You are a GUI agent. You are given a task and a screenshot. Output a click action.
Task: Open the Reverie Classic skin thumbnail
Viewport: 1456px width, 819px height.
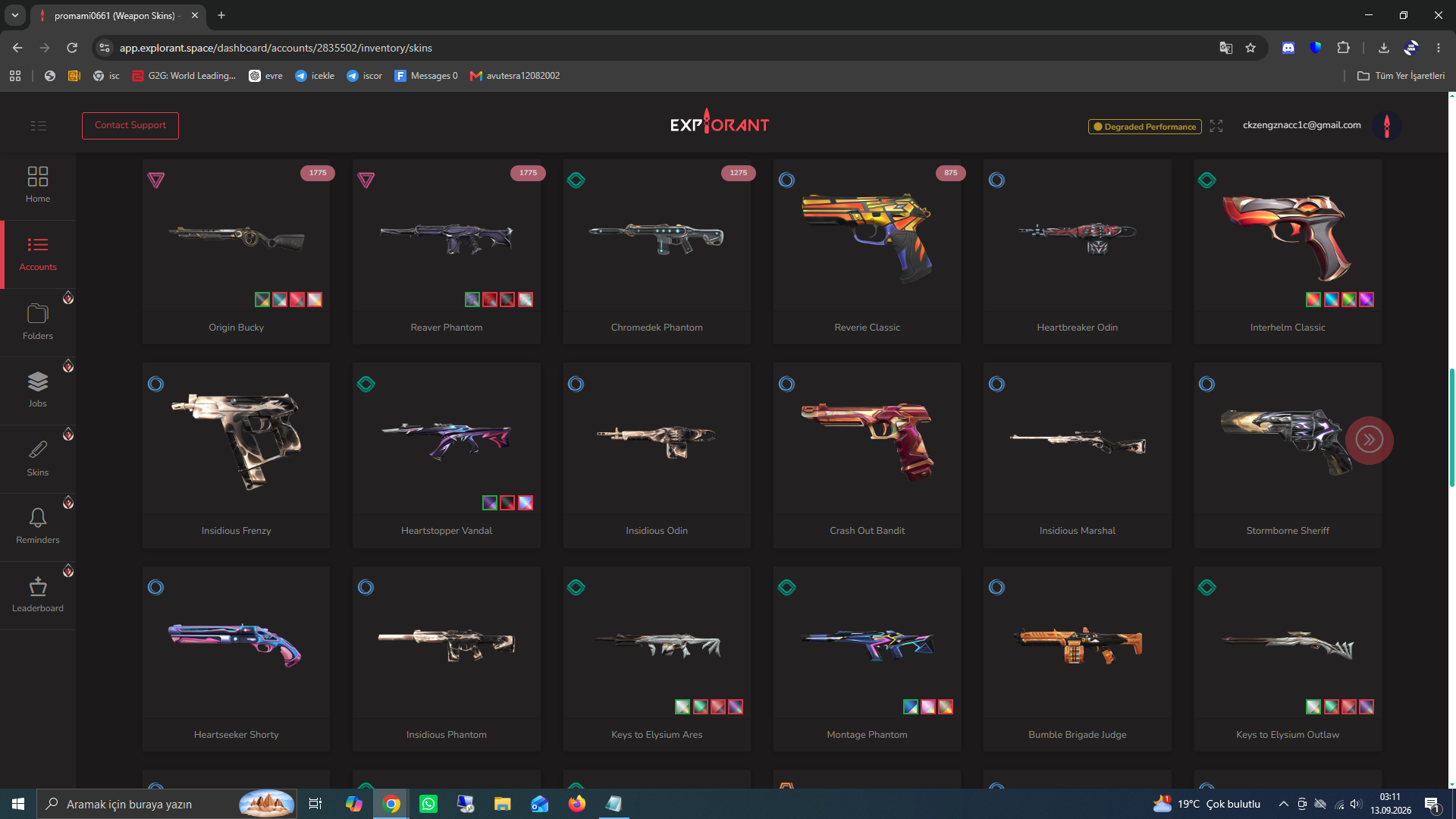868,237
